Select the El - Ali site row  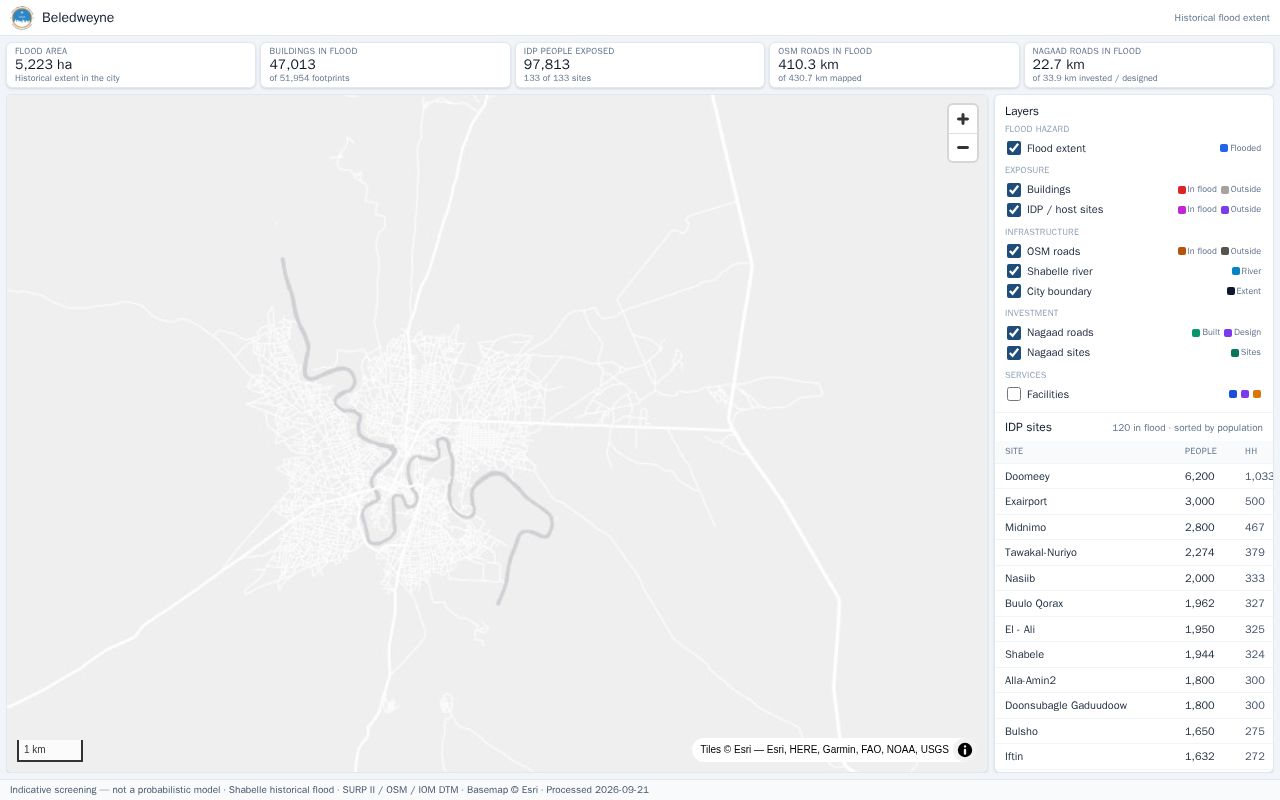(1134, 629)
